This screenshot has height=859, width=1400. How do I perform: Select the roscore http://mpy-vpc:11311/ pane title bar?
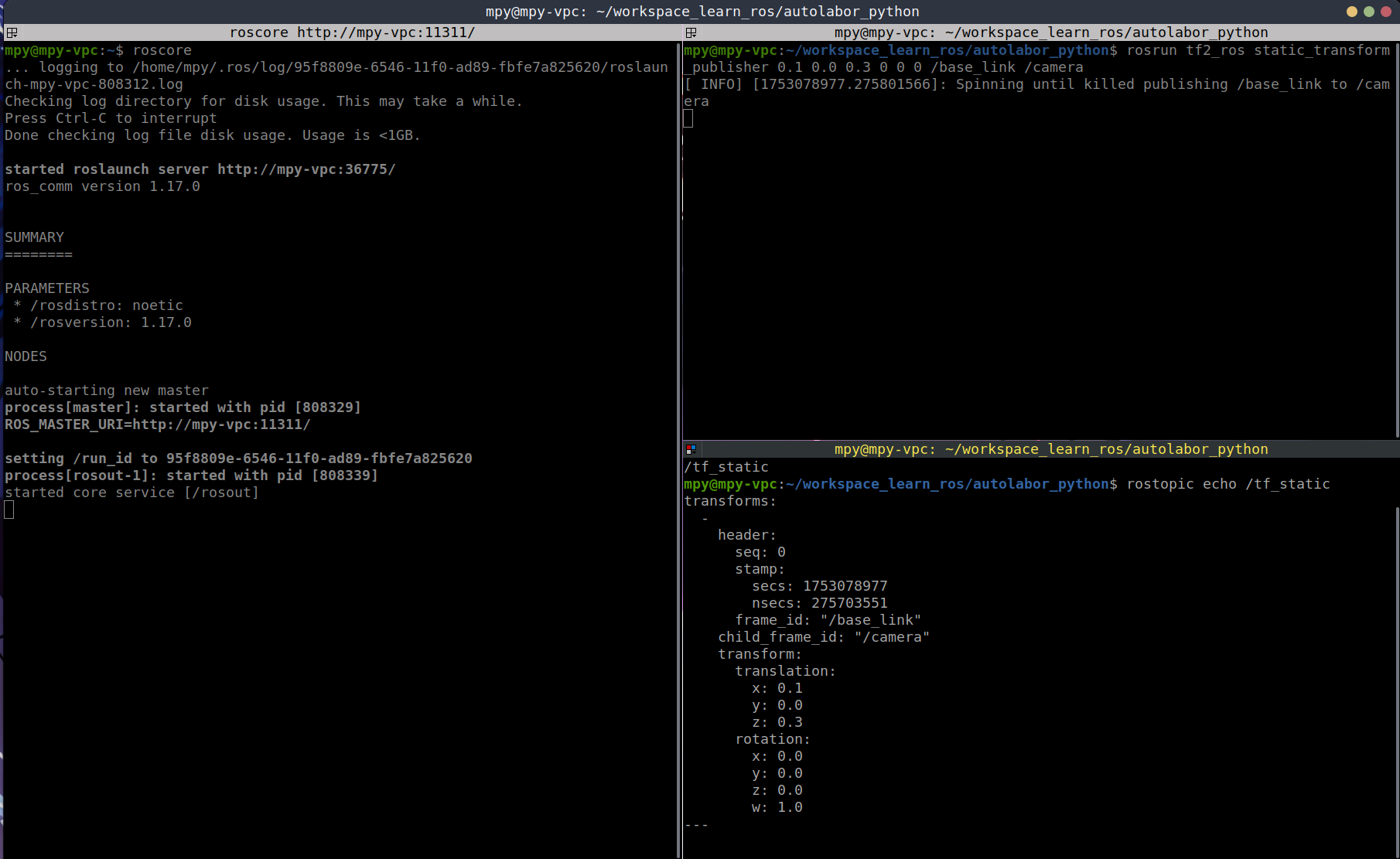point(352,32)
